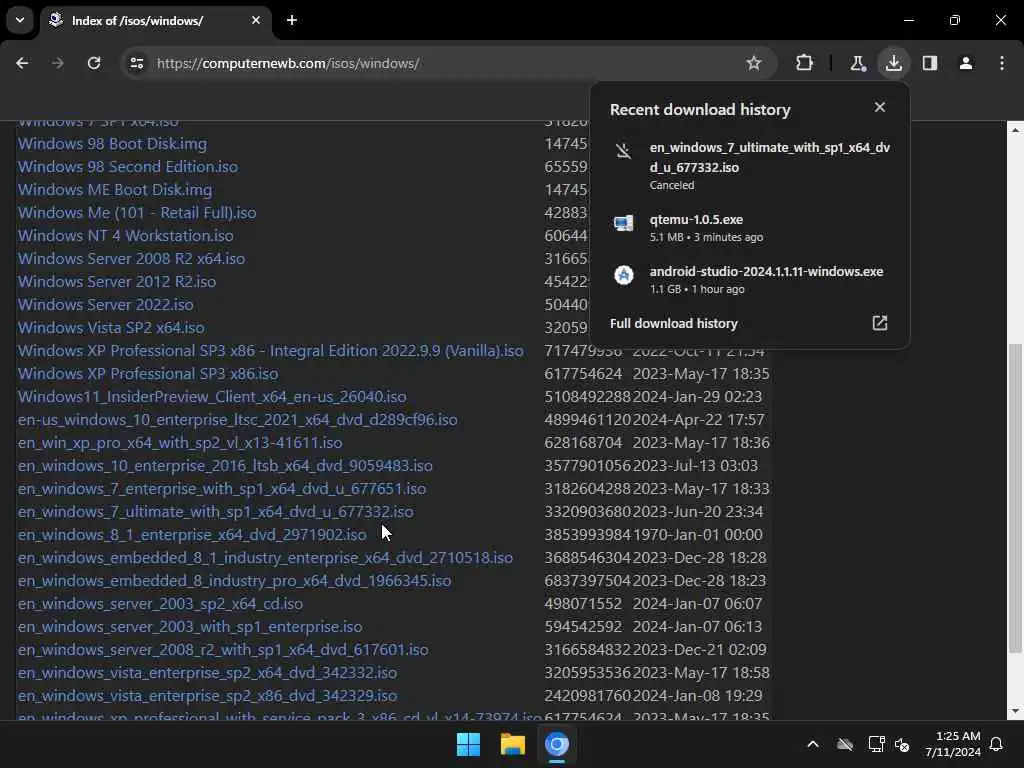Open the Extensions puzzle icon
The width and height of the screenshot is (1024, 768).
pos(805,63)
